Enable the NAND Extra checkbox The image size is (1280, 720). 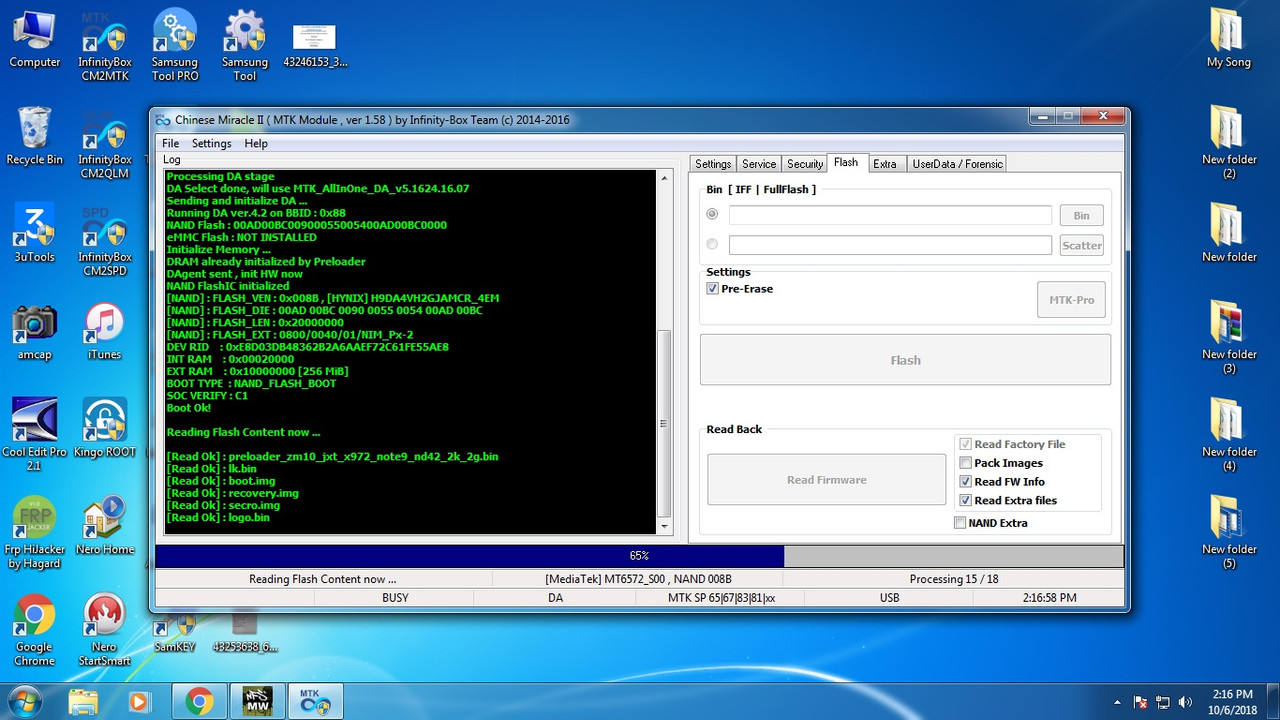pyautogui.click(x=960, y=523)
